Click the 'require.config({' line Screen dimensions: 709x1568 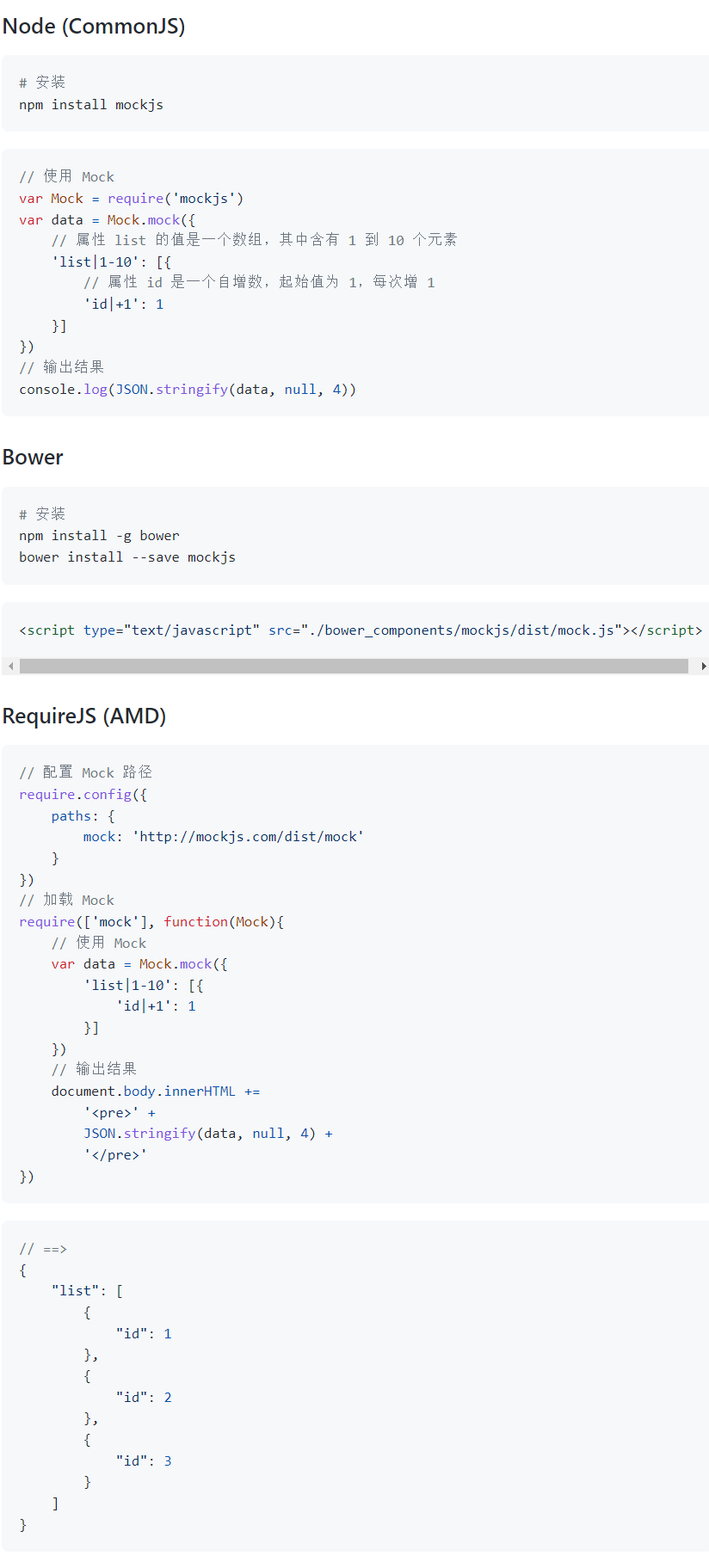(x=83, y=795)
